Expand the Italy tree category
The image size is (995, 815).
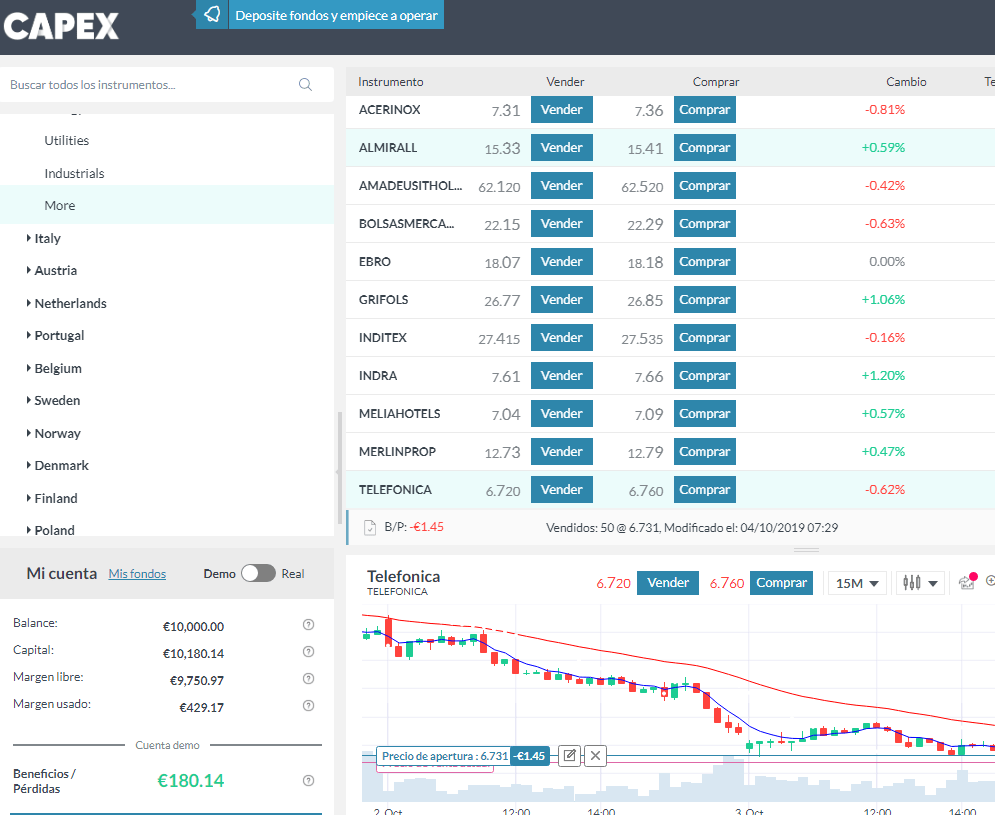[x=47, y=238]
